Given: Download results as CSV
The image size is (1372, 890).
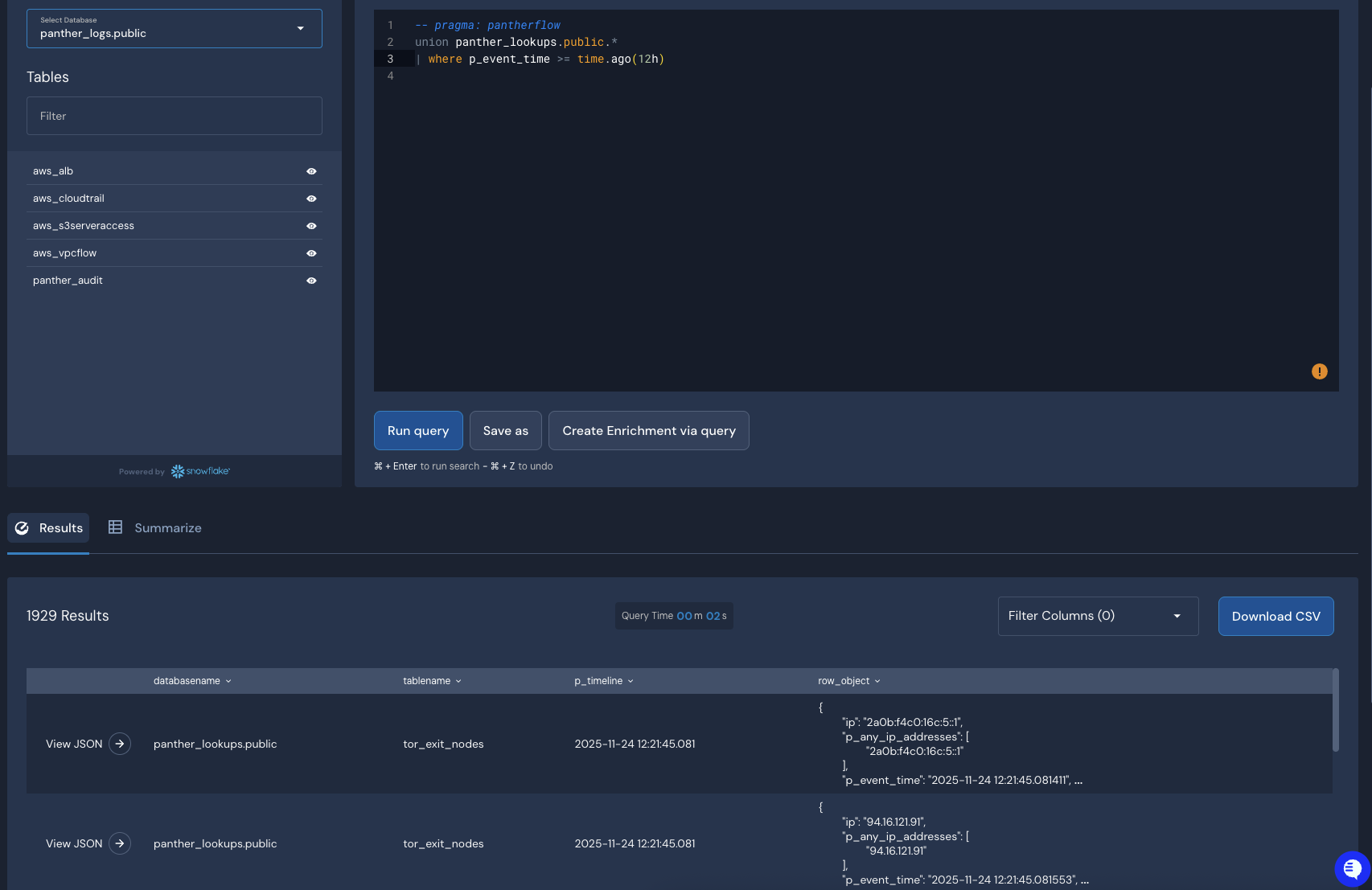Looking at the screenshot, I should (1275, 617).
